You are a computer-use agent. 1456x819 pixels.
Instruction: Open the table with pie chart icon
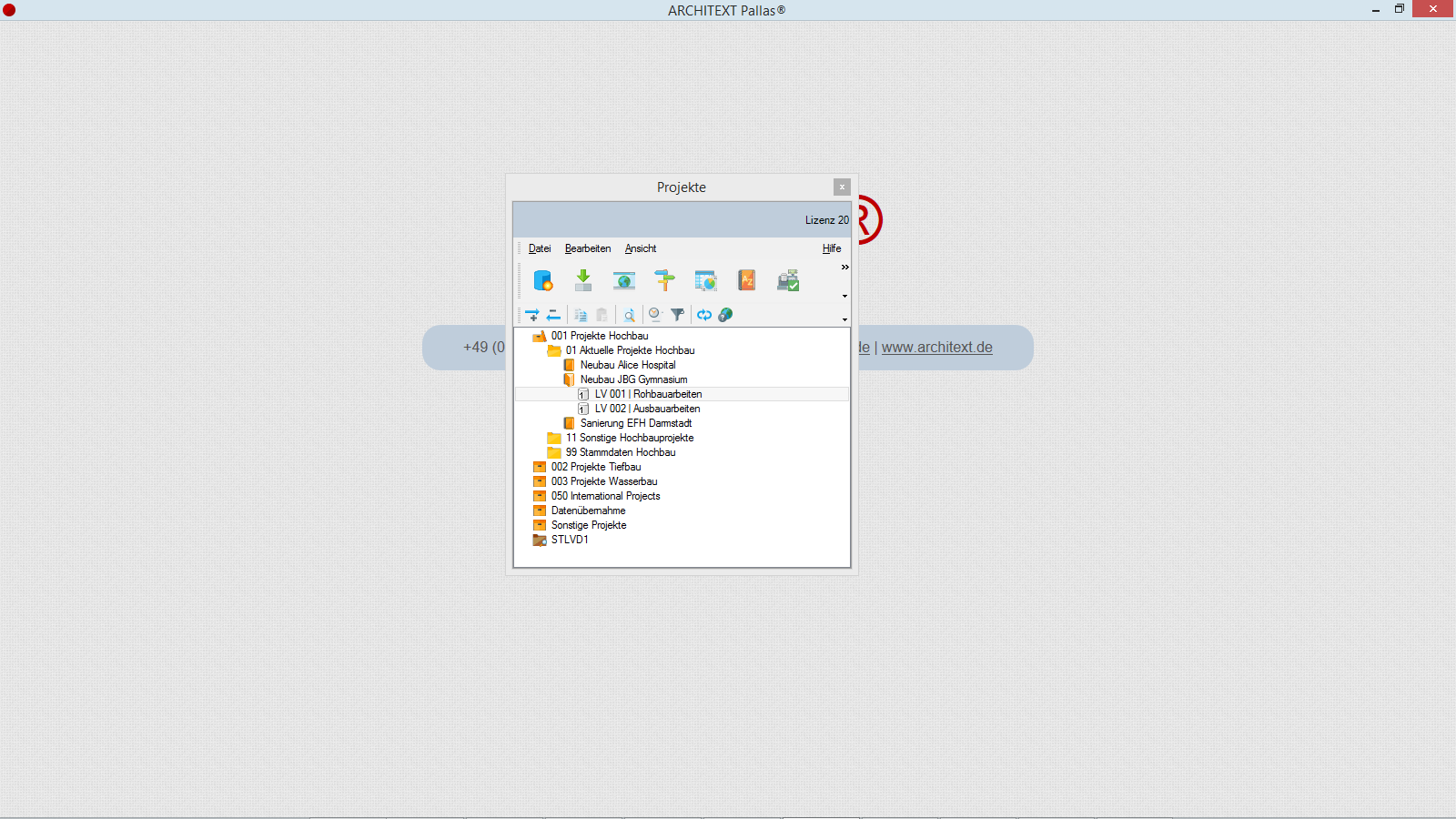coord(705,280)
